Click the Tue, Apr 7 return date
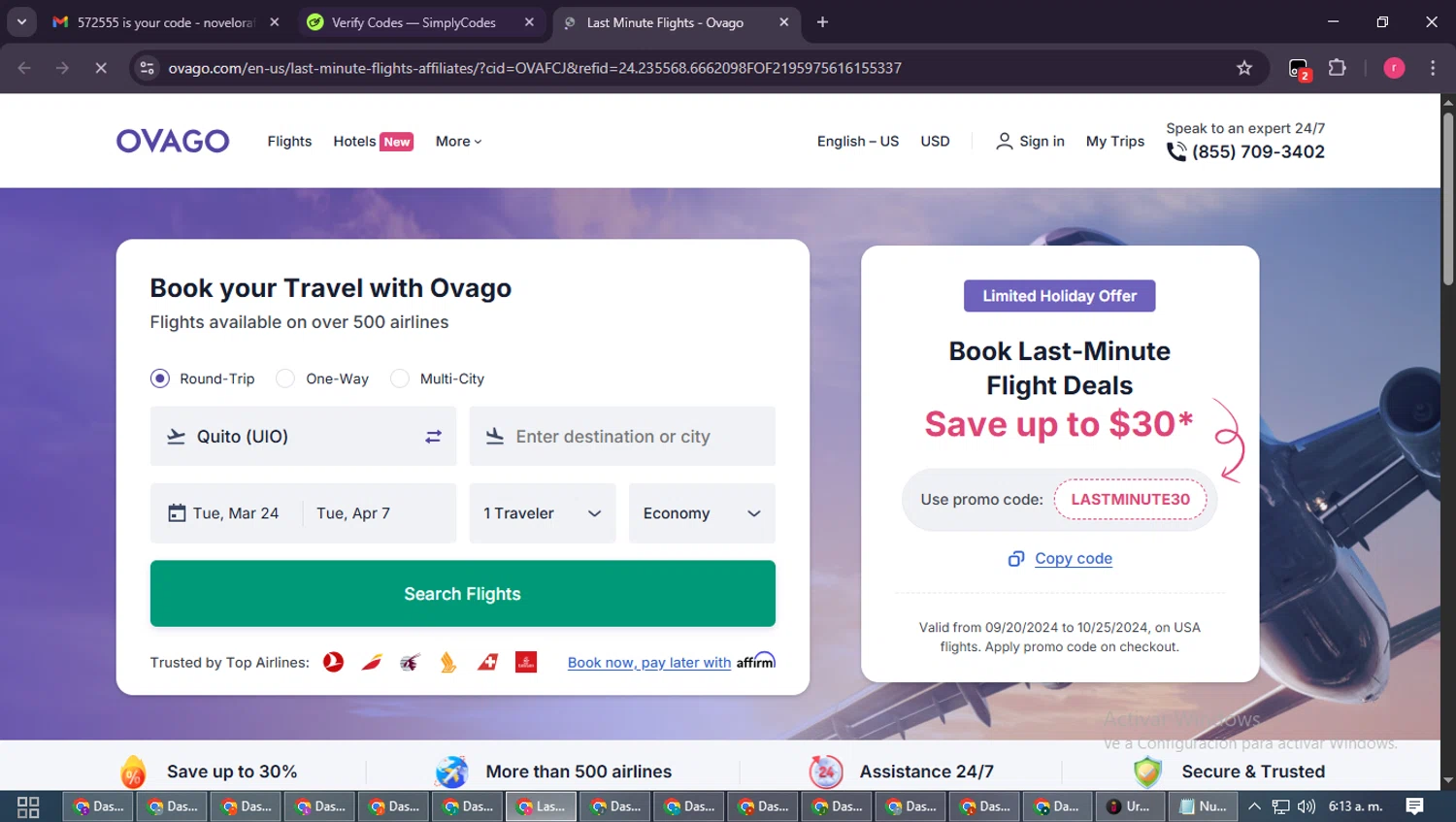Screen dimensions: 1456x822 (x=353, y=513)
